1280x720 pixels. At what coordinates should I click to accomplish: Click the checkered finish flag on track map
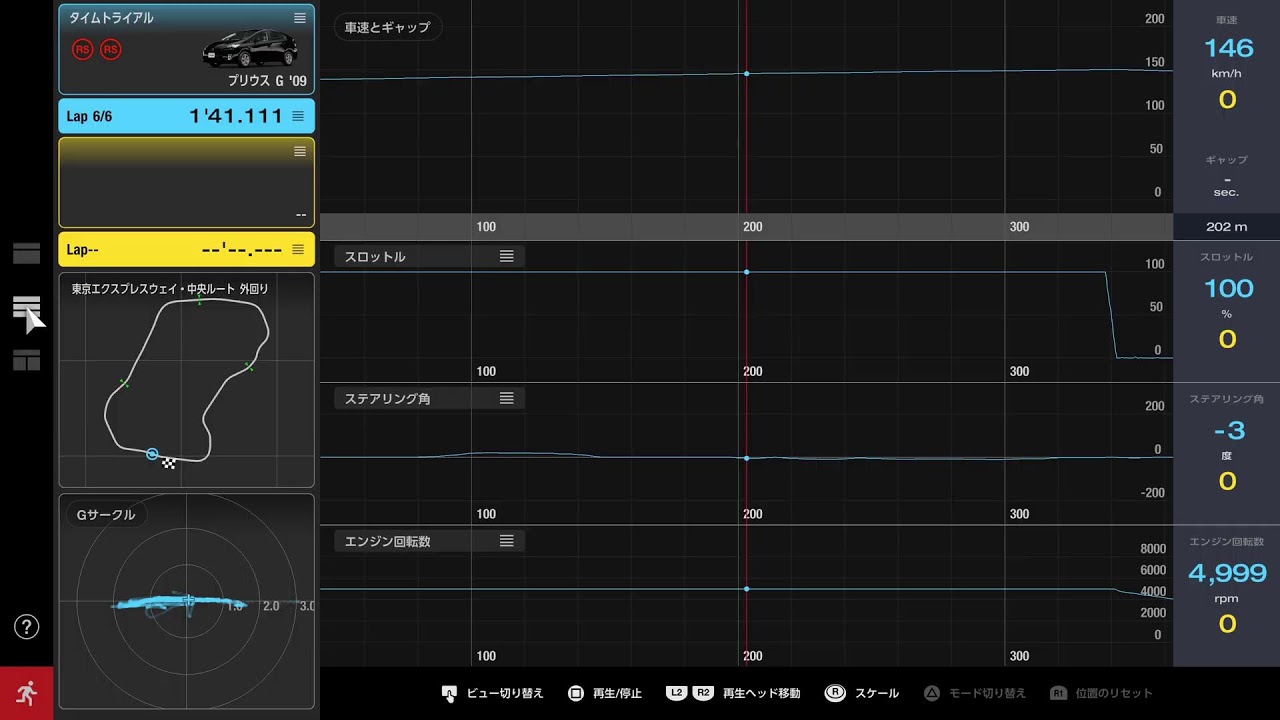[169, 462]
